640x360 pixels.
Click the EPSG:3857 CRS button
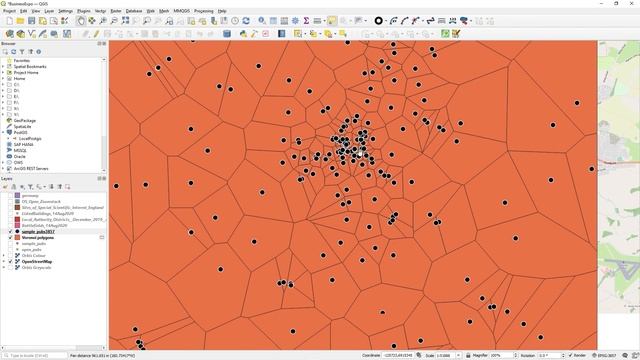[x=604, y=356]
